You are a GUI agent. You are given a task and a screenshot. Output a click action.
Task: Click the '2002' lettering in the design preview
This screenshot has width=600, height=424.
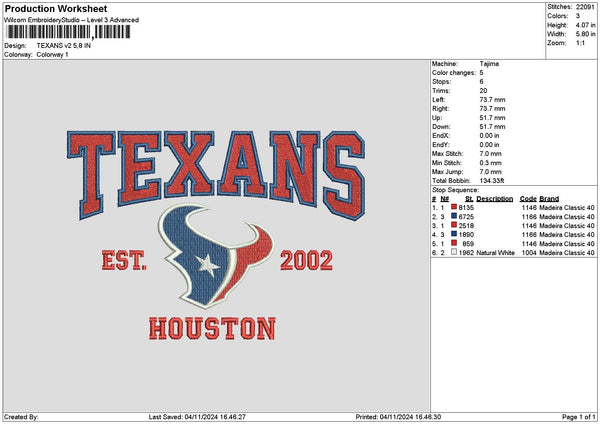pos(307,261)
